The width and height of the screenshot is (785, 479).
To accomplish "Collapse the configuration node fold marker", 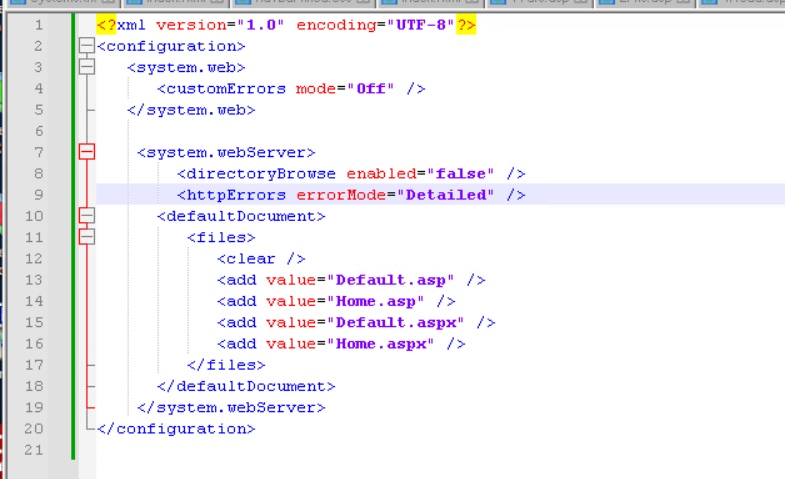I will coord(87,46).
